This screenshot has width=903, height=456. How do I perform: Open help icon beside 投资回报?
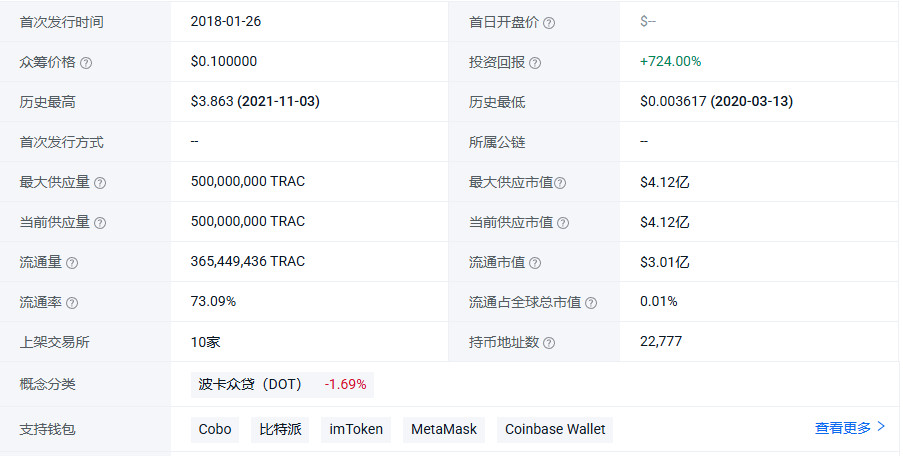click(535, 63)
